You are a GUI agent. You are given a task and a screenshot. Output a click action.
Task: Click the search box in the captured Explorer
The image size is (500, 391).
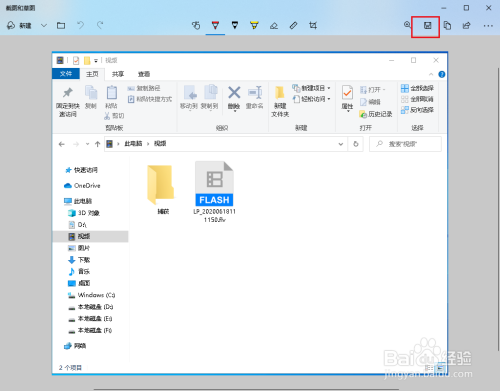point(405,144)
